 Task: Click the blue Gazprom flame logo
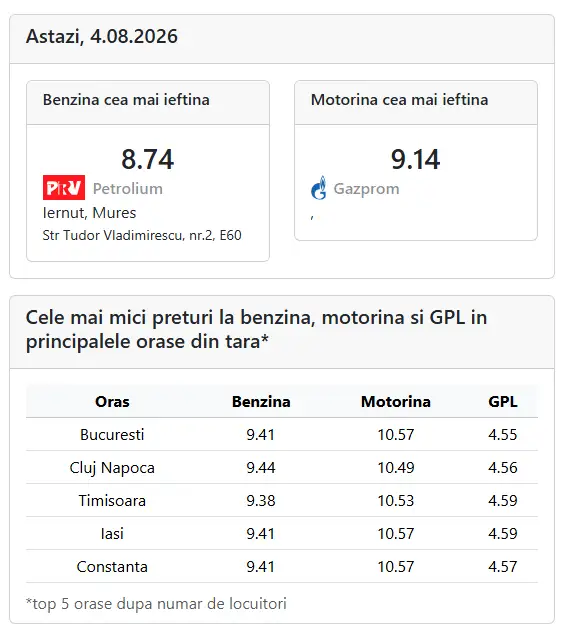(x=318, y=188)
